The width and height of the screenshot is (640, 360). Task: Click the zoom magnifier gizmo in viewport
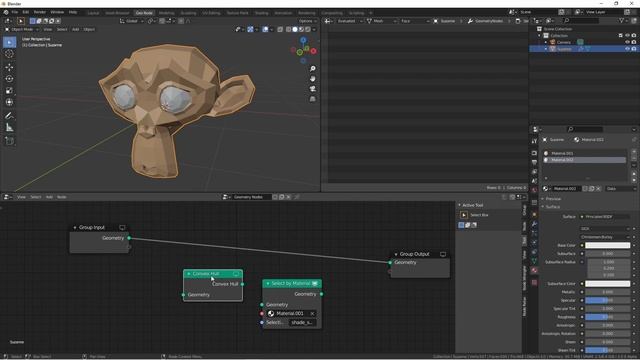click(x=313, y=69)
